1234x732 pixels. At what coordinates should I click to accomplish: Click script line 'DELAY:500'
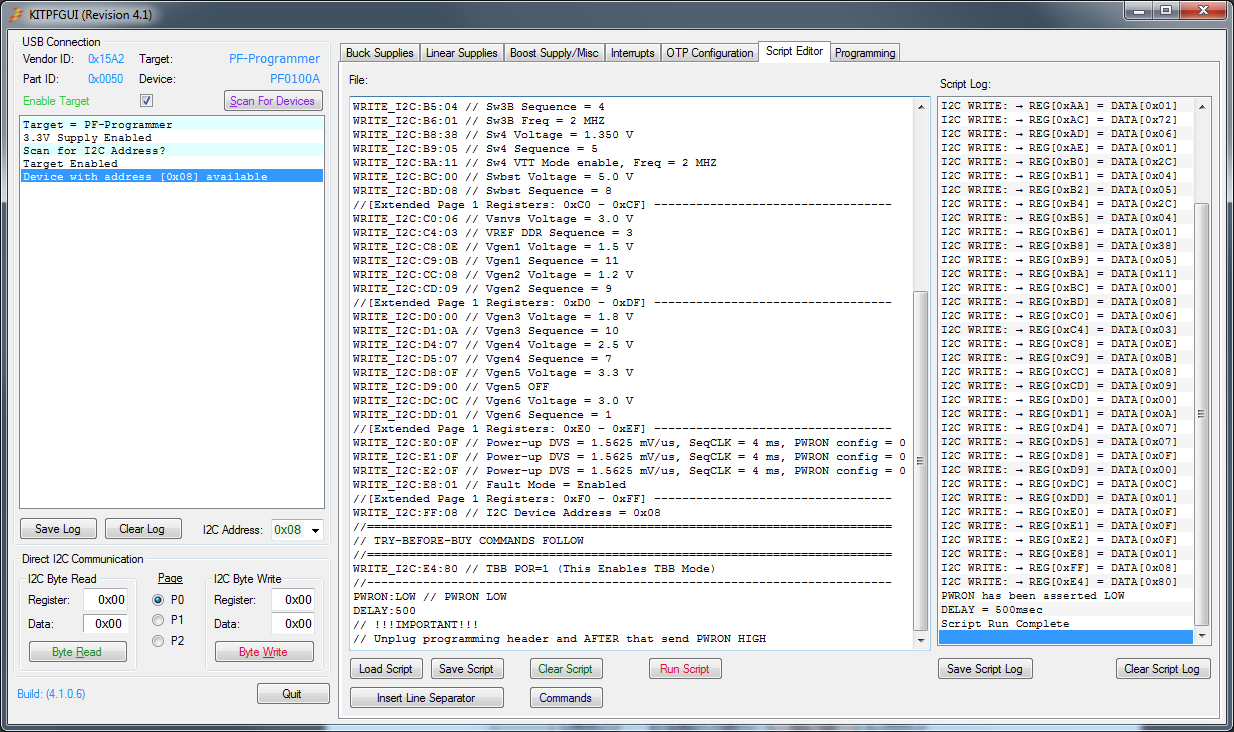pyautogui.click(x=385, y=611)
